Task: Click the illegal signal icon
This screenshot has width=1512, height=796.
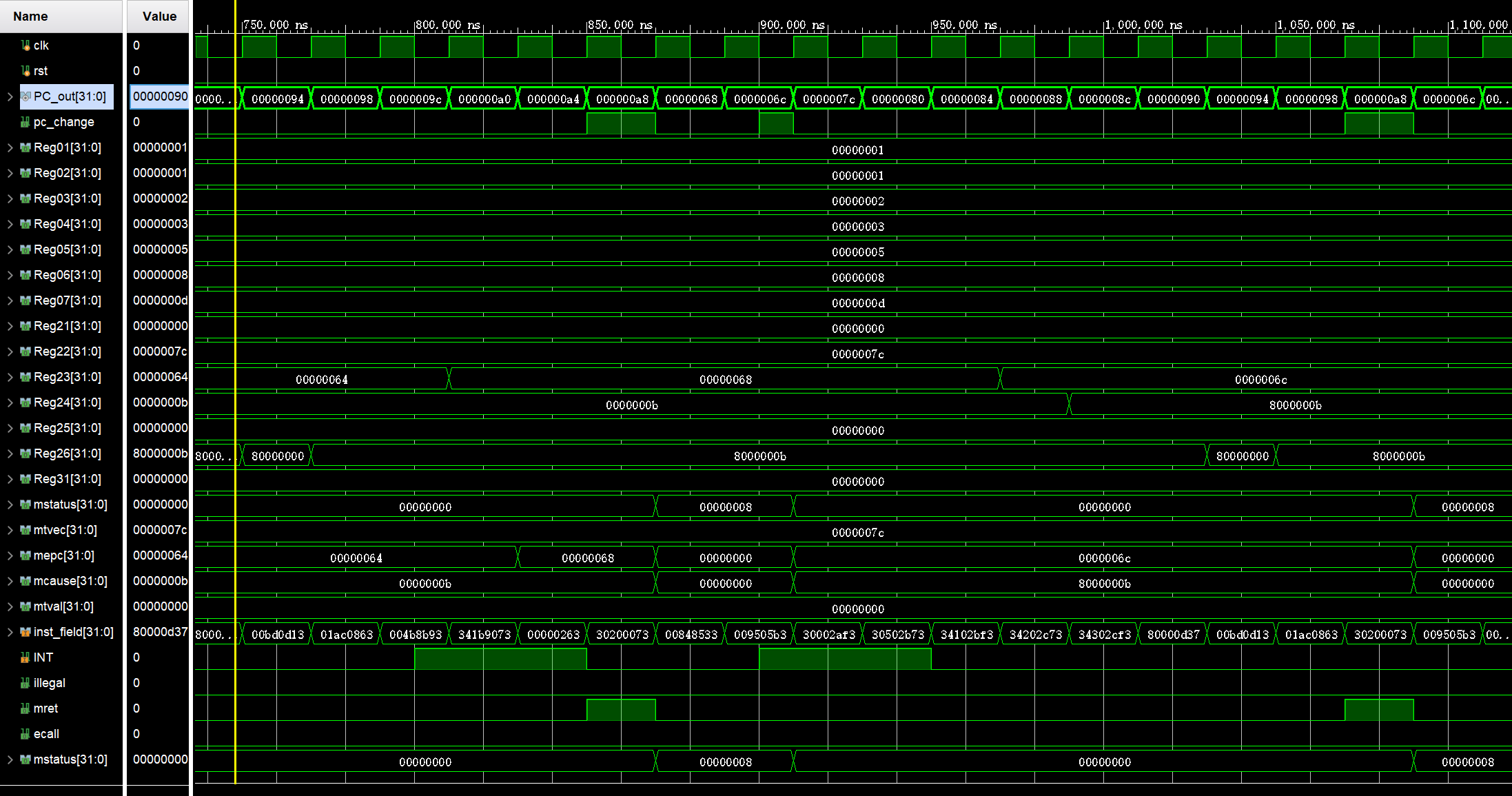Action: (25, 683)
